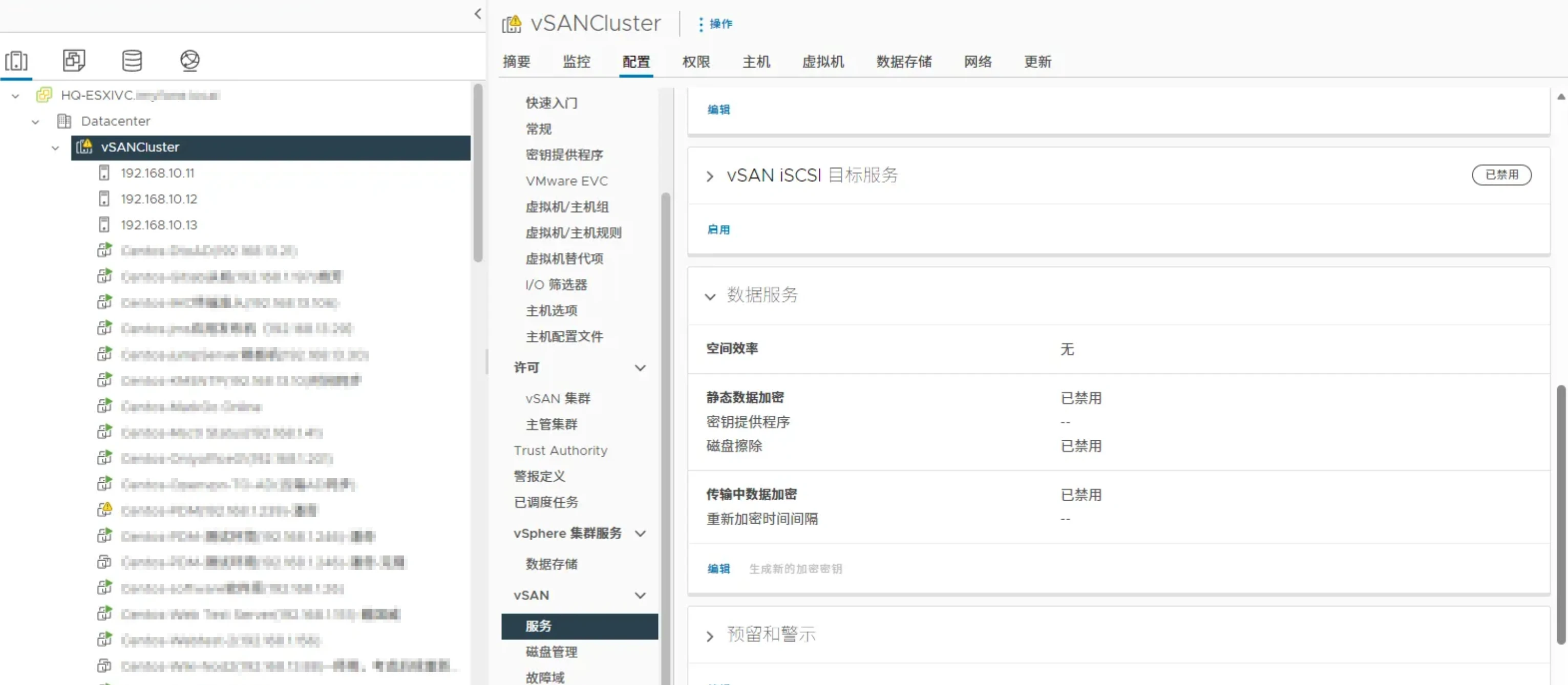Select the 配置 tab
The image size is (1568, 685).
coord(636,61)
